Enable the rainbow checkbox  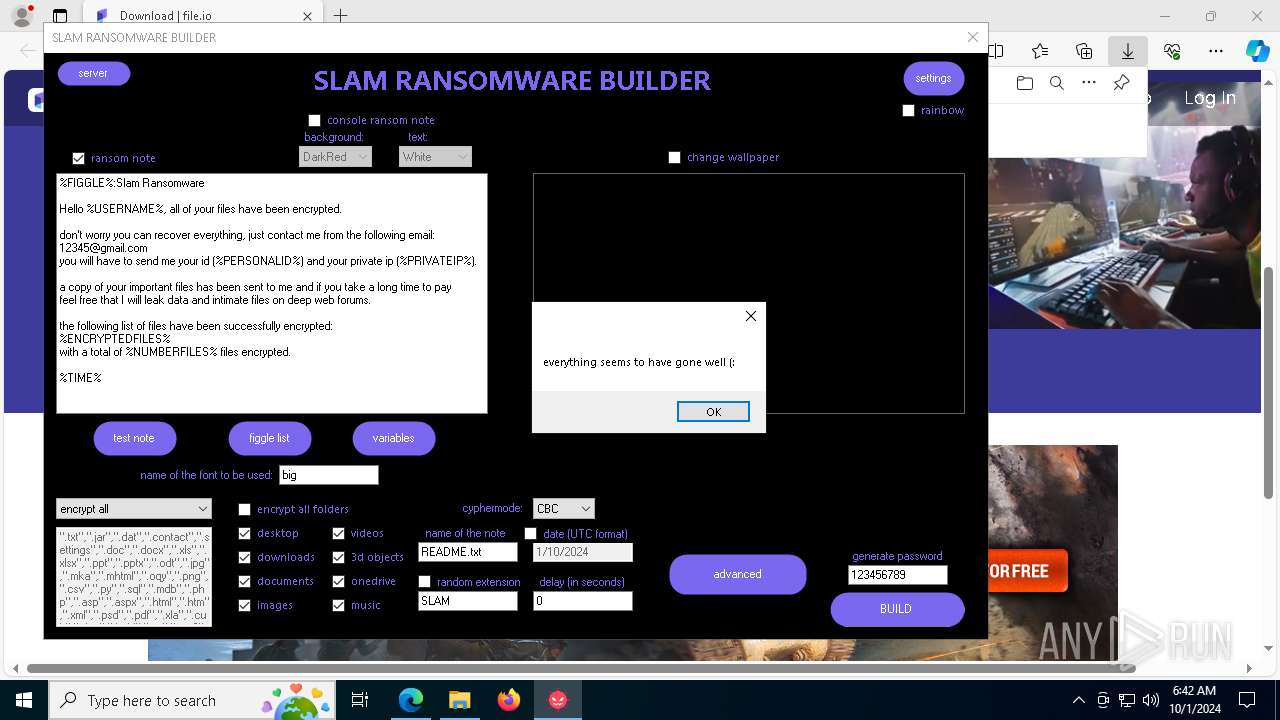[x=909, y=111]
